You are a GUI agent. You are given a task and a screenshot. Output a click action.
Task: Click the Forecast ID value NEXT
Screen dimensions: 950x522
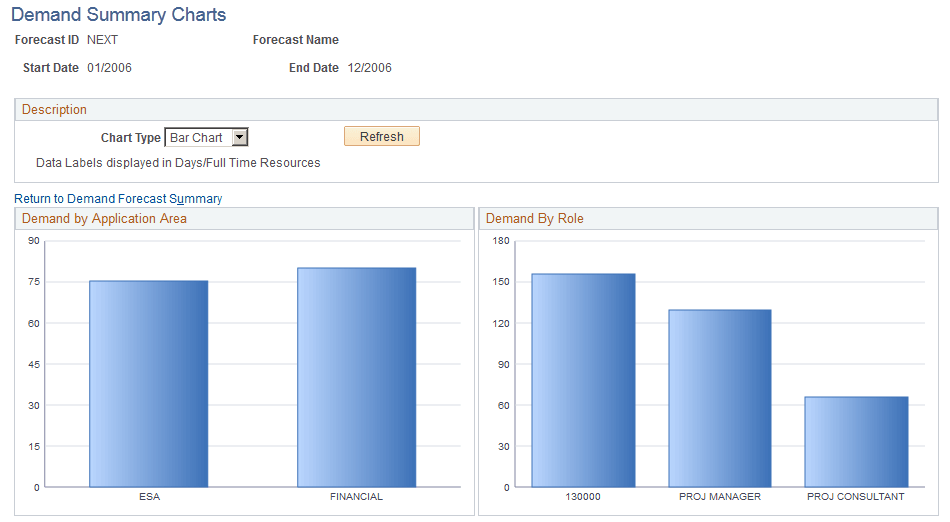(102, 40)
